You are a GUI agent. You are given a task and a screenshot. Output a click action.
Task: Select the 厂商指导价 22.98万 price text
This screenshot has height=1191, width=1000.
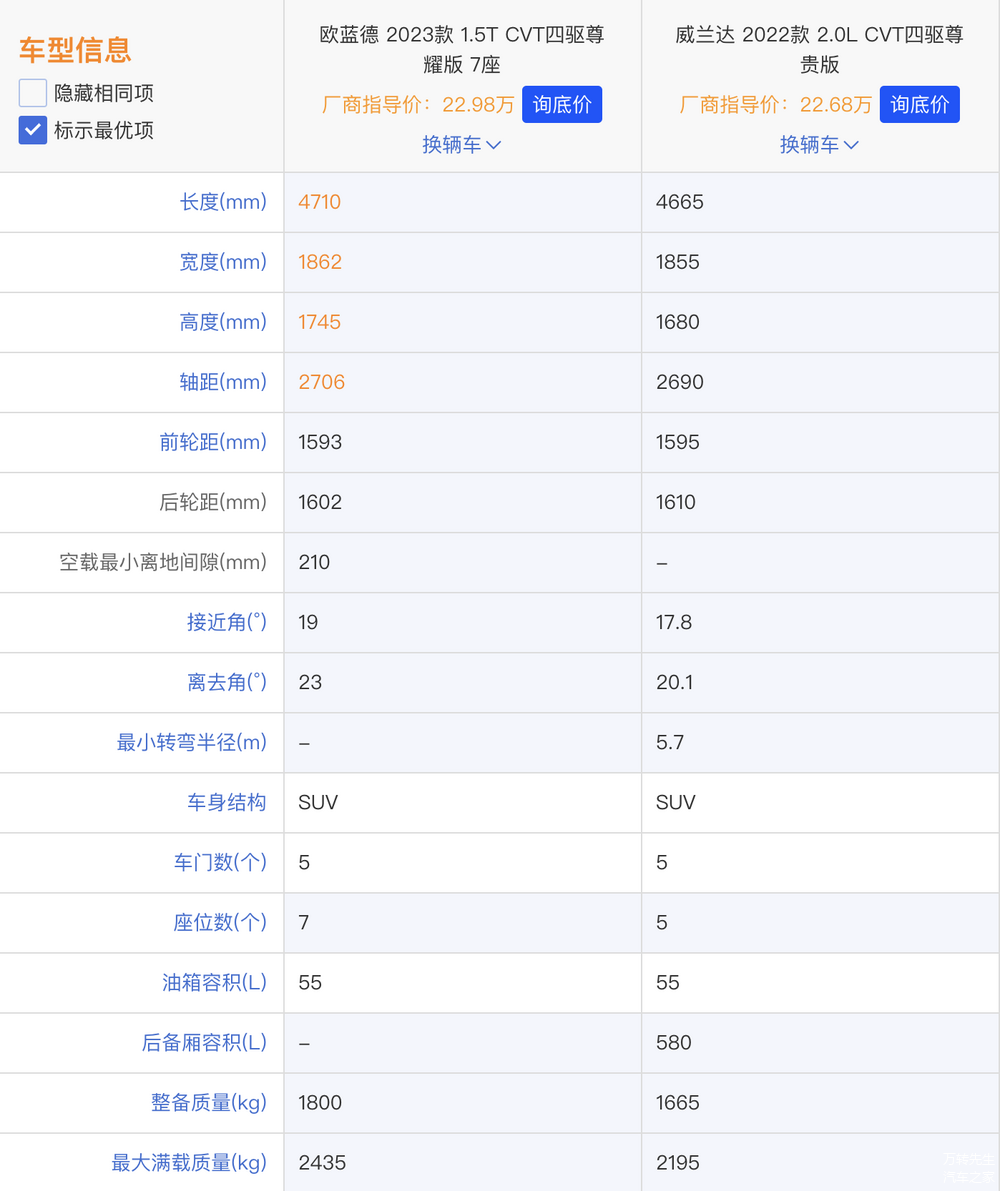point(418,104)
